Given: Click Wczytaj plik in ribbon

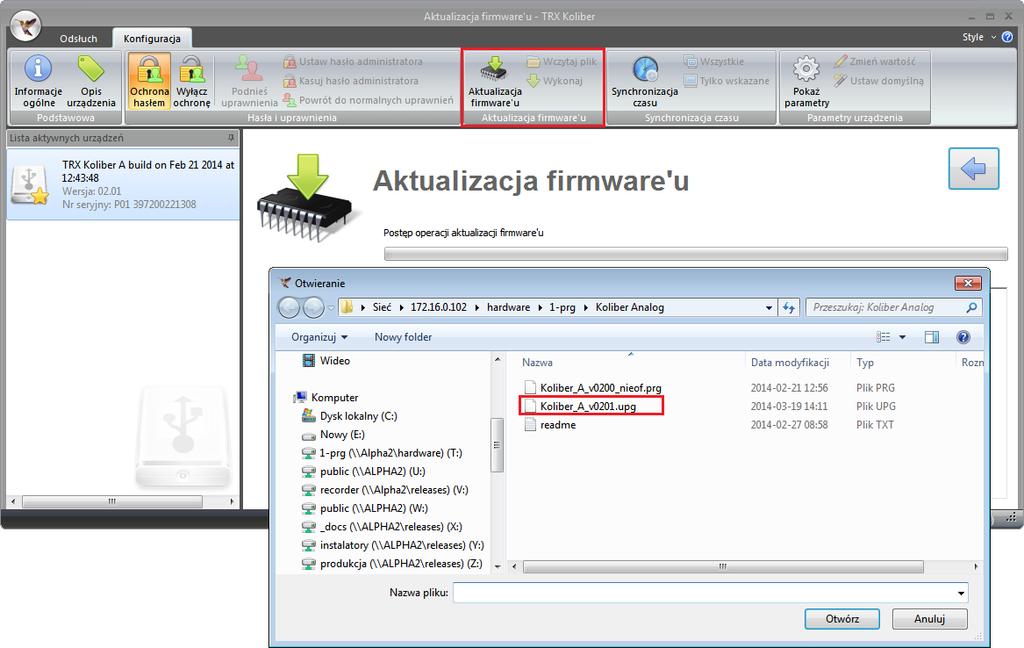Looking at the screenshot, I should (x=562, y=61).
